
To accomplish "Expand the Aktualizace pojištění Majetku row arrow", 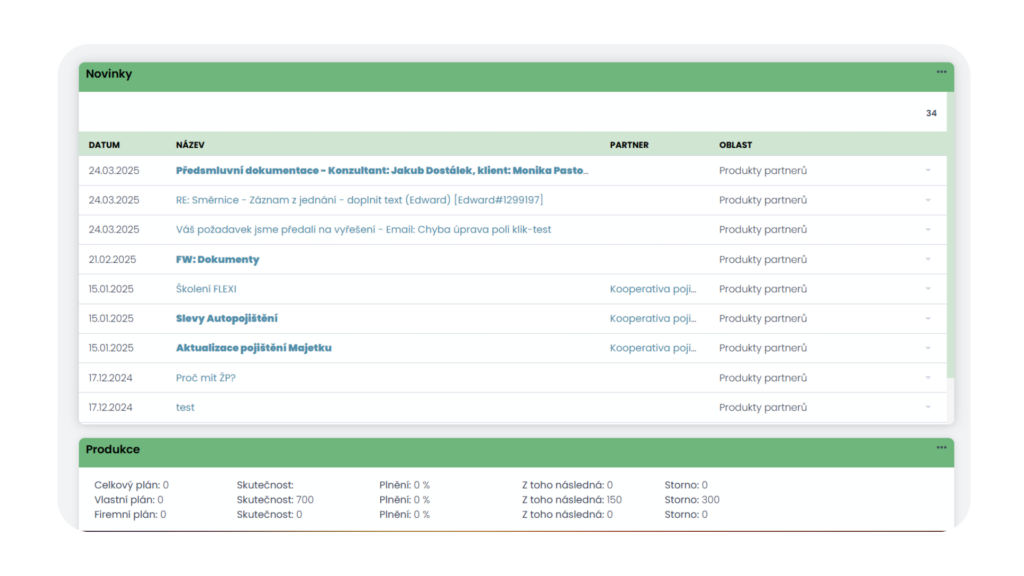I will pyautogui.click(x=928, y=348).
